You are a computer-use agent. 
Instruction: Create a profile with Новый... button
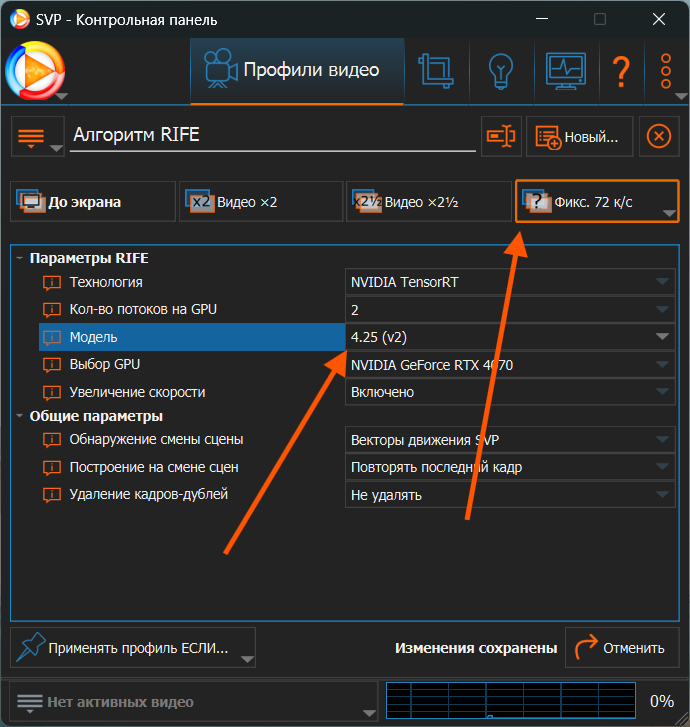(x=579, y=136)
